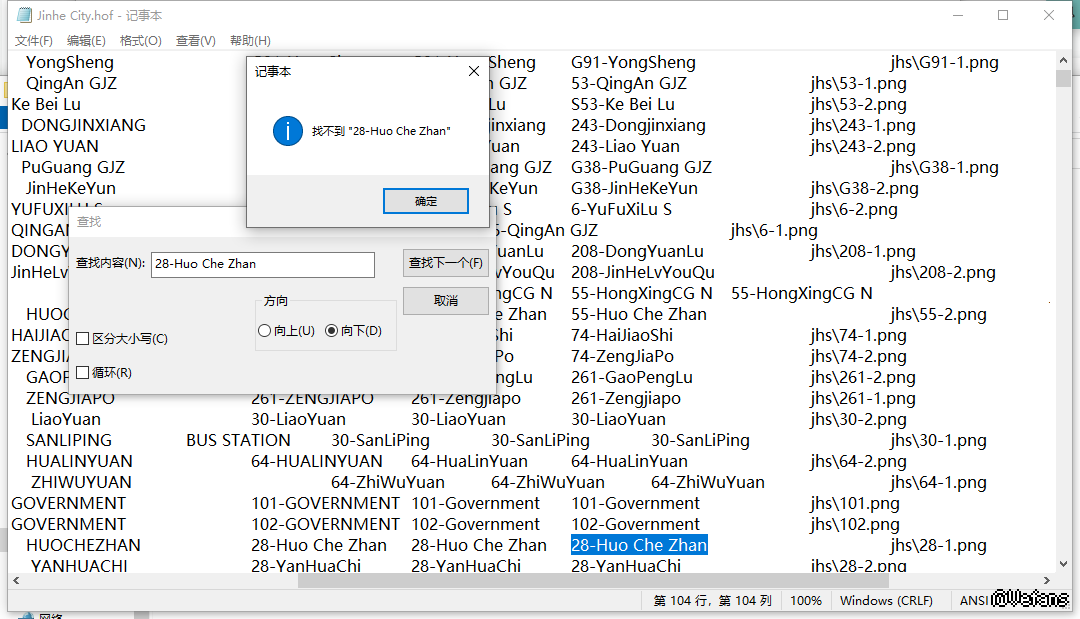Screen dimensions: 1080x619
Task: Click vertical scrollbar down arrow
Action: pos(1063,564)
